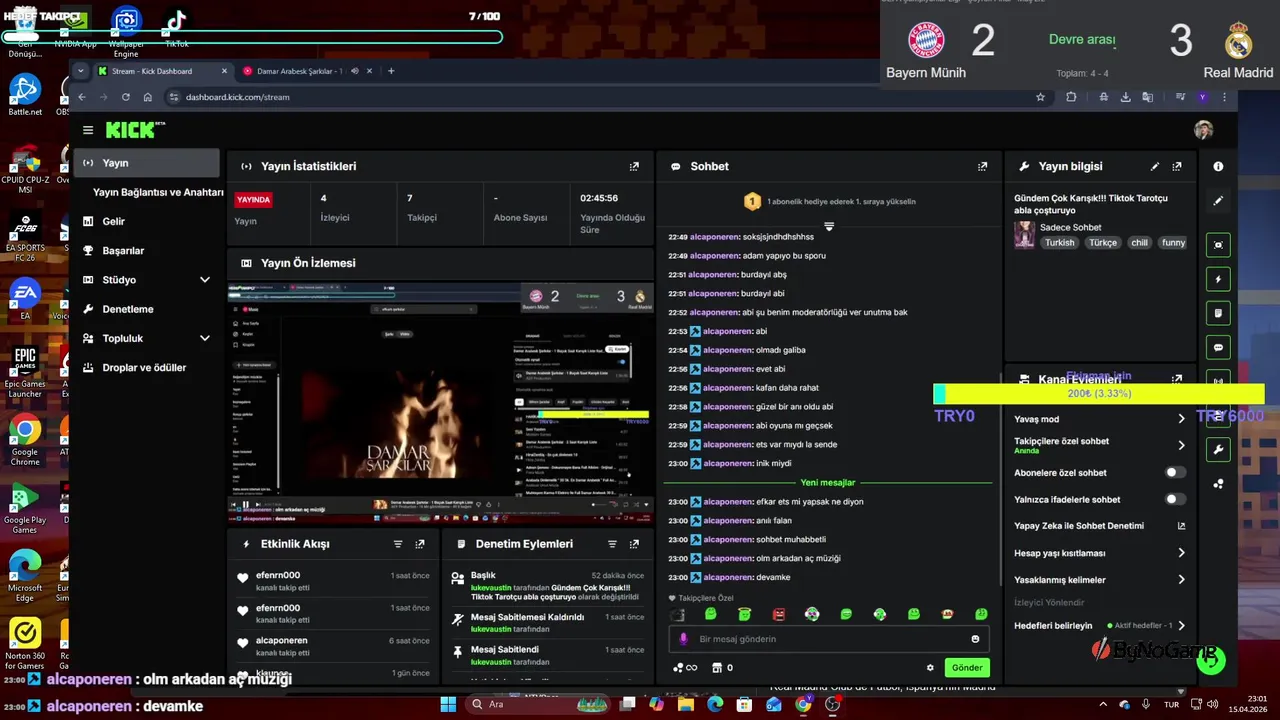This screenshot has height=720, width=1280.
Task: Toggle the lightning activity feed shortcut
Action: coord(1218,279)
